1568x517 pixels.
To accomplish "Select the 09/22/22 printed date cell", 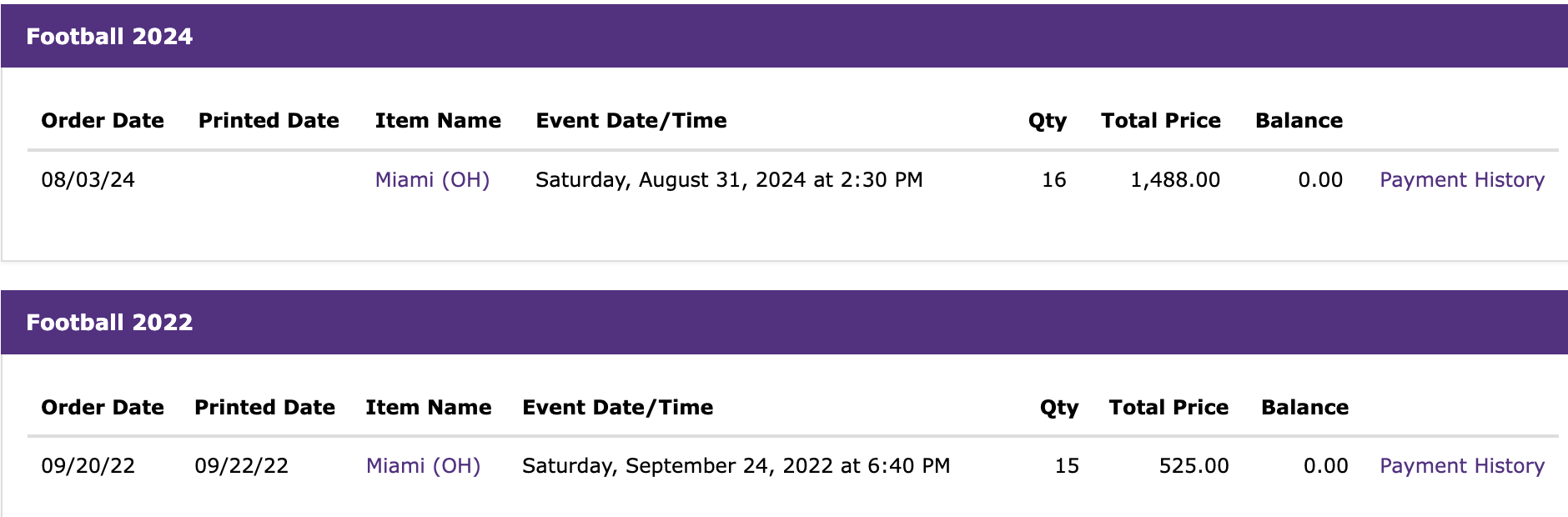I will tap(242, 466).
